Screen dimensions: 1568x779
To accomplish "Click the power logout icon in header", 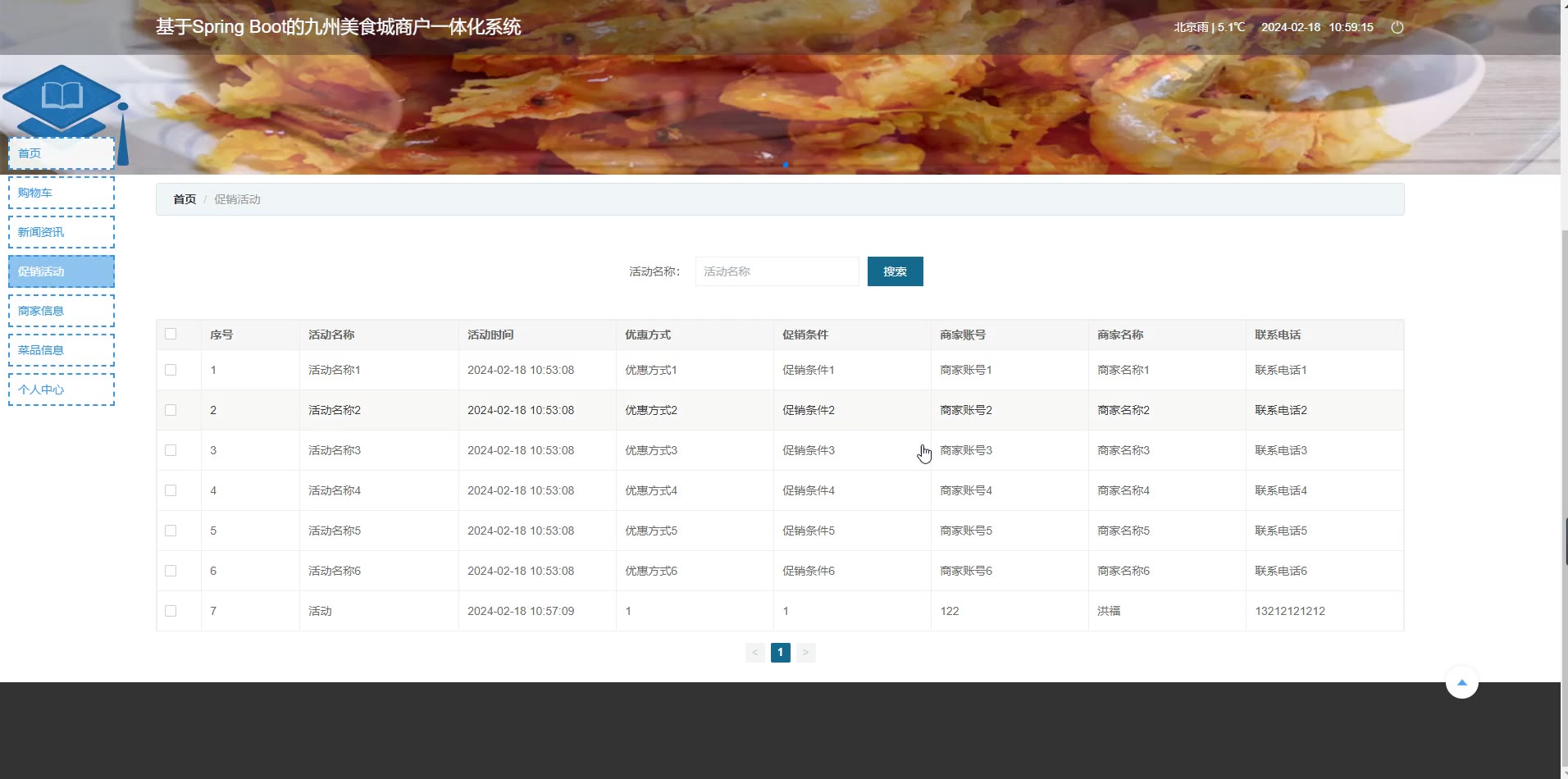I will coord(1397,27).
